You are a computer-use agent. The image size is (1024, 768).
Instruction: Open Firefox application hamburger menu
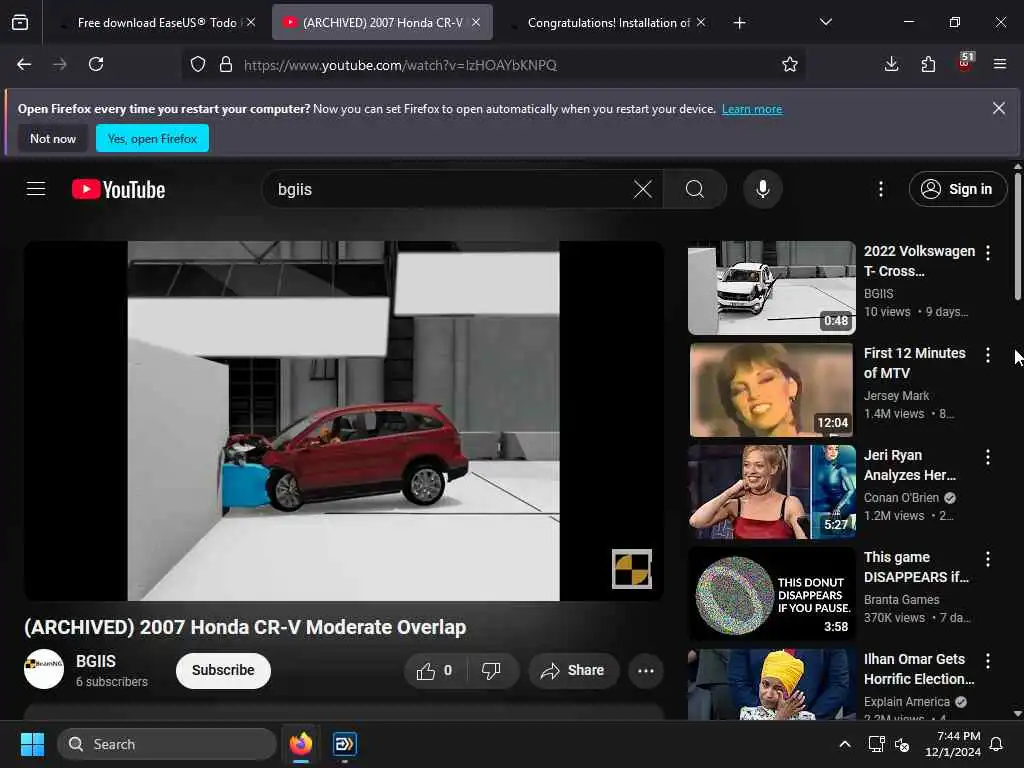click(1000, 64)
